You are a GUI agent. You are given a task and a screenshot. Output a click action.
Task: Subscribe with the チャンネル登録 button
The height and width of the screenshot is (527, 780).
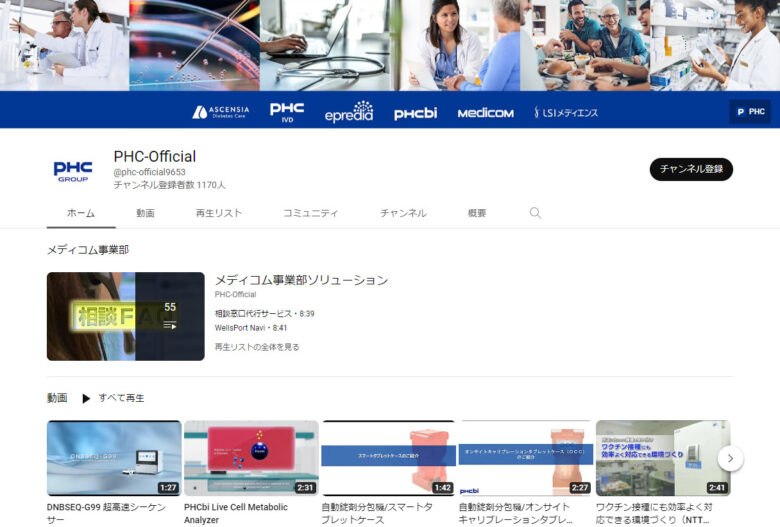[691, 169]
